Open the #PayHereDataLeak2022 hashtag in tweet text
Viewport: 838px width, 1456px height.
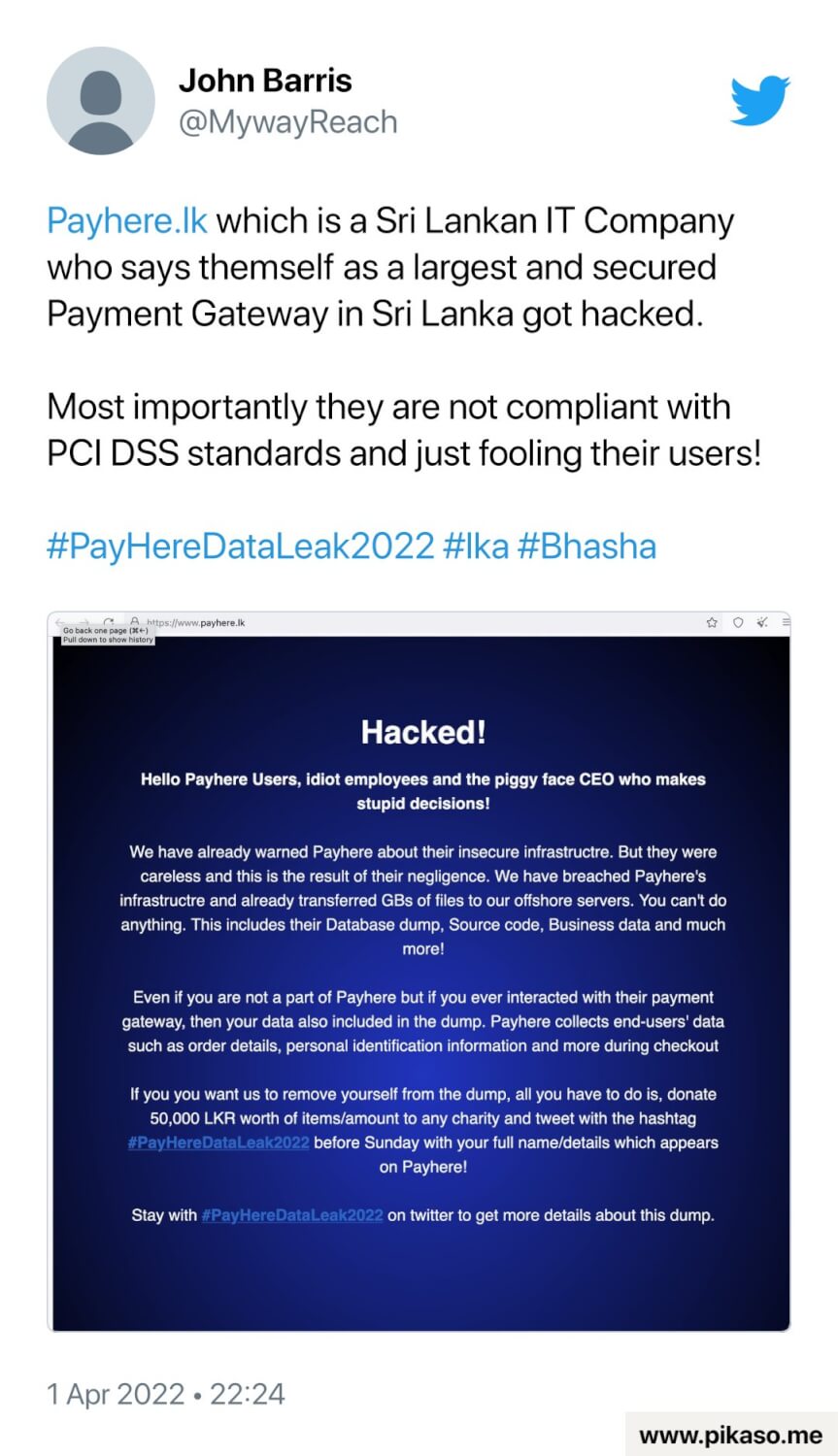(240, 546)
